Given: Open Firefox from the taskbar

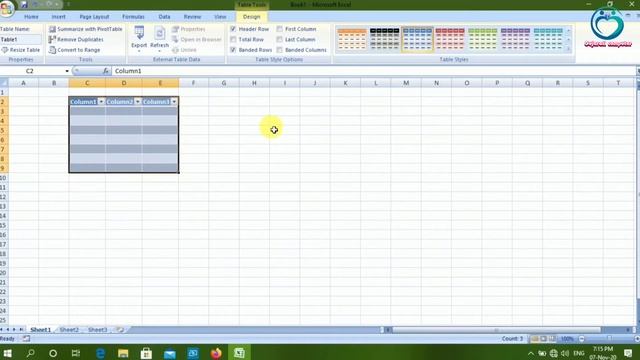Looking at the screenshot, I should (x=216, y=353).
